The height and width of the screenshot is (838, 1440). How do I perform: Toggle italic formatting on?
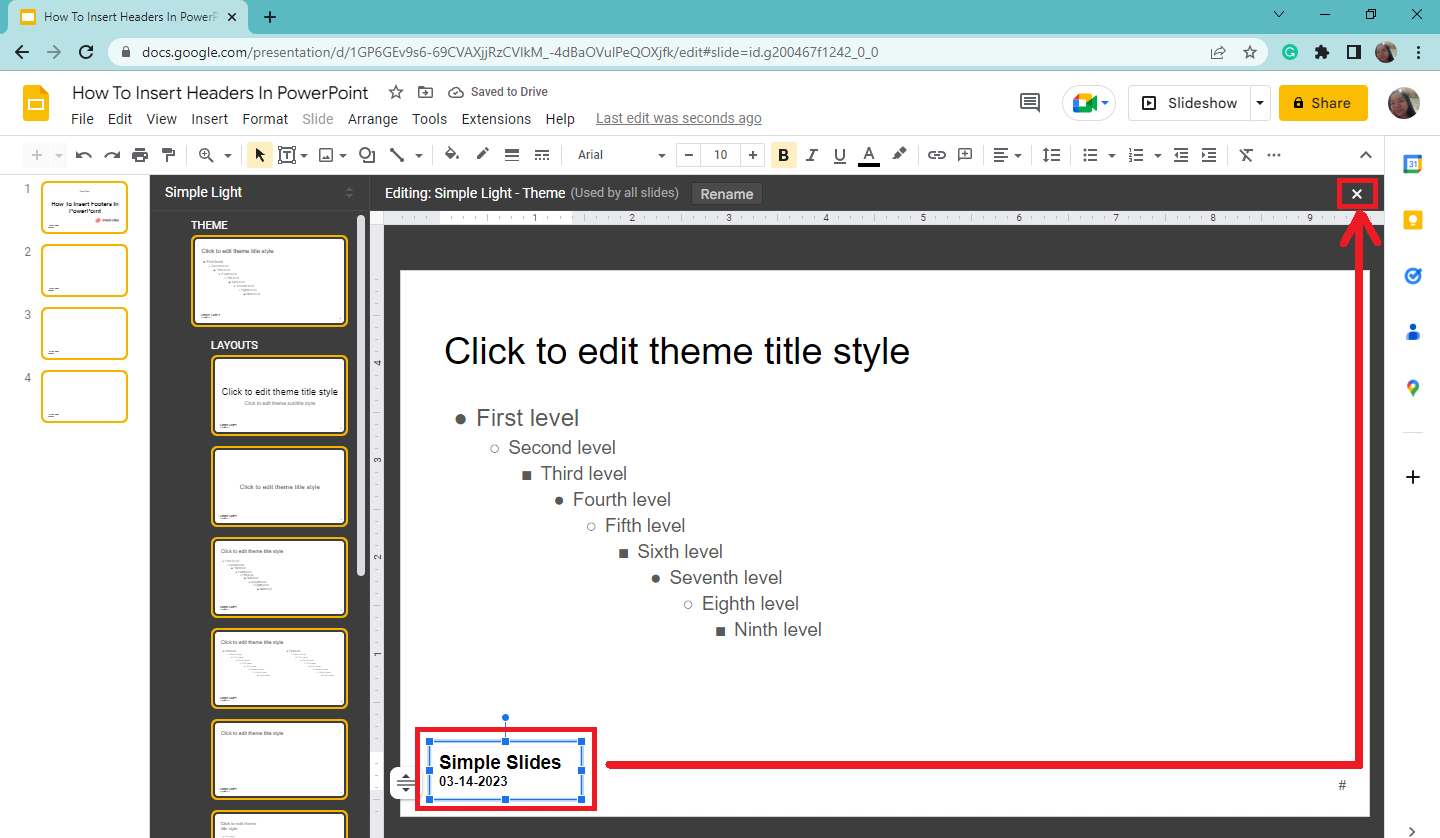click(811, 155)
